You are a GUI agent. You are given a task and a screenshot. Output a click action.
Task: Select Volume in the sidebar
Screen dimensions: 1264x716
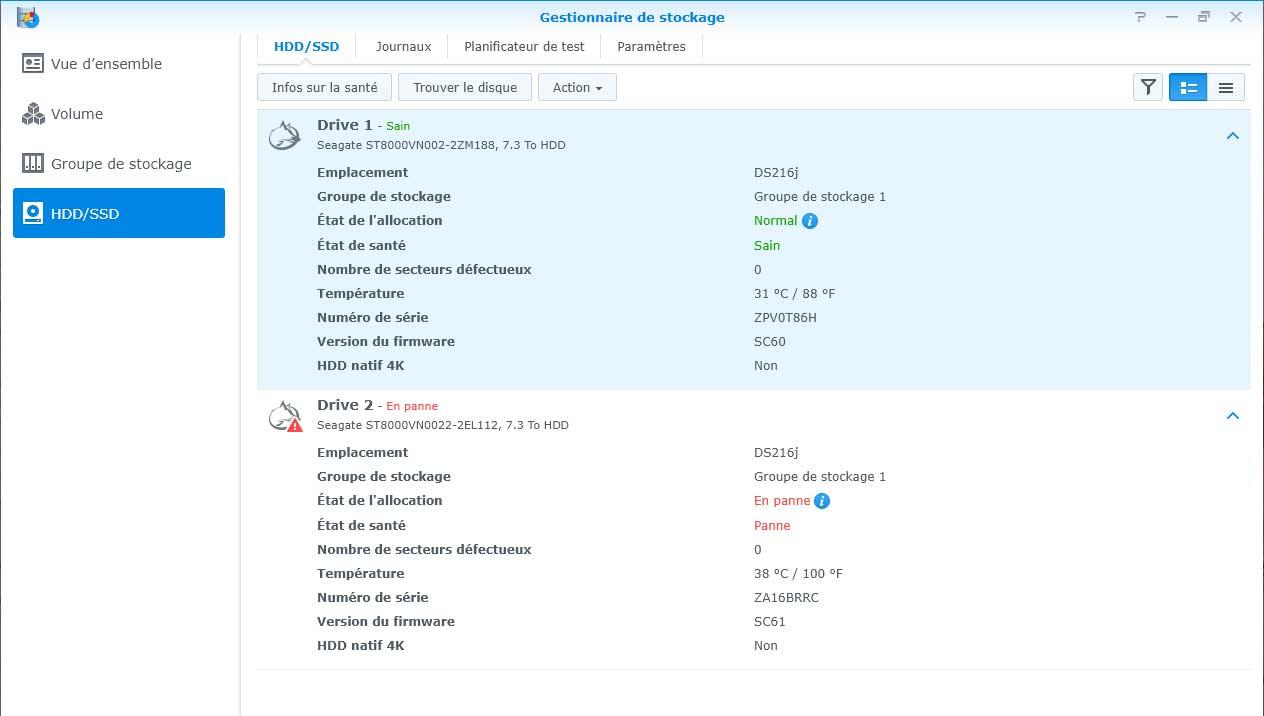(77, 114)
